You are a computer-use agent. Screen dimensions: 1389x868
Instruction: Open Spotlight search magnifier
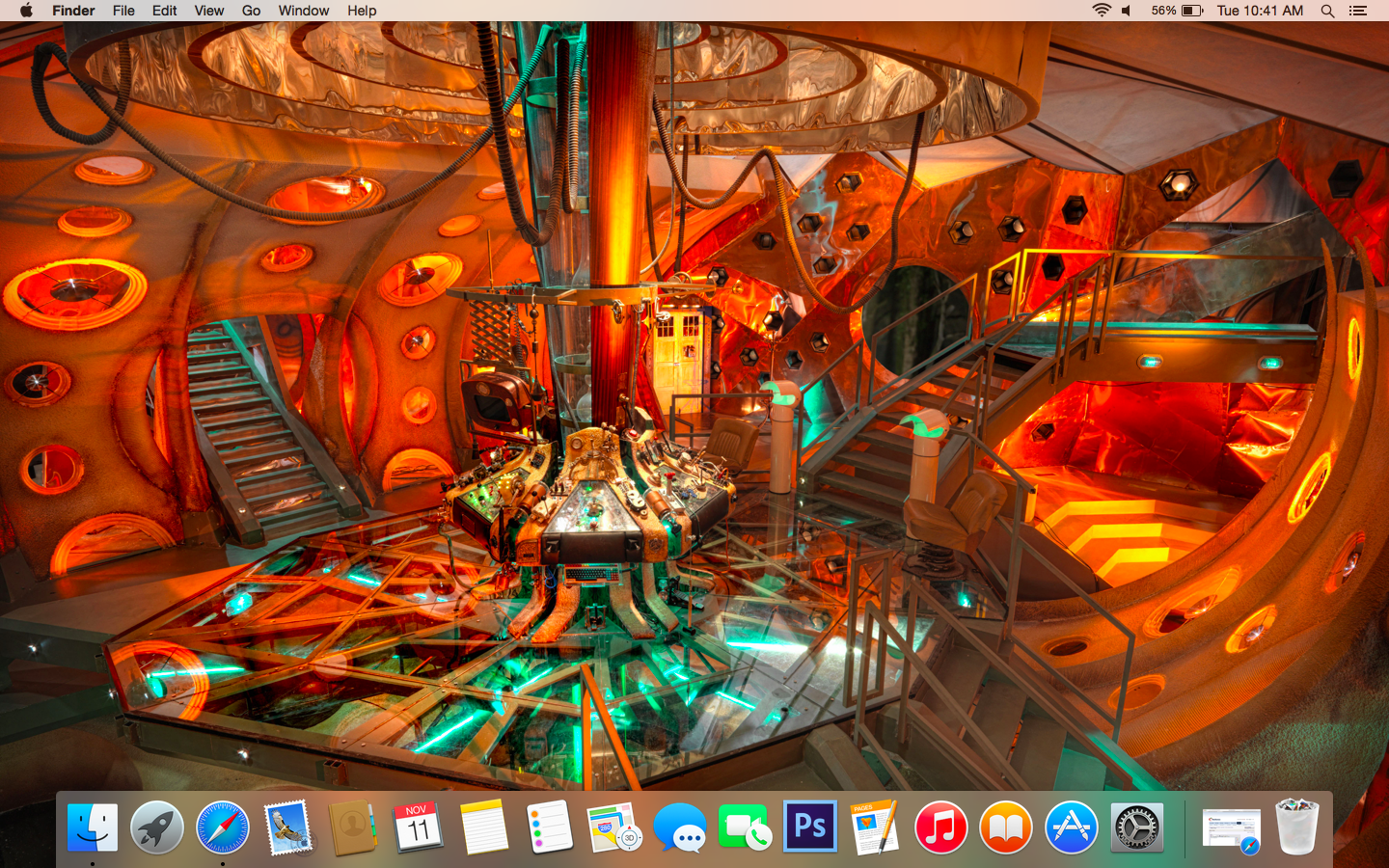pos(1327,11)
